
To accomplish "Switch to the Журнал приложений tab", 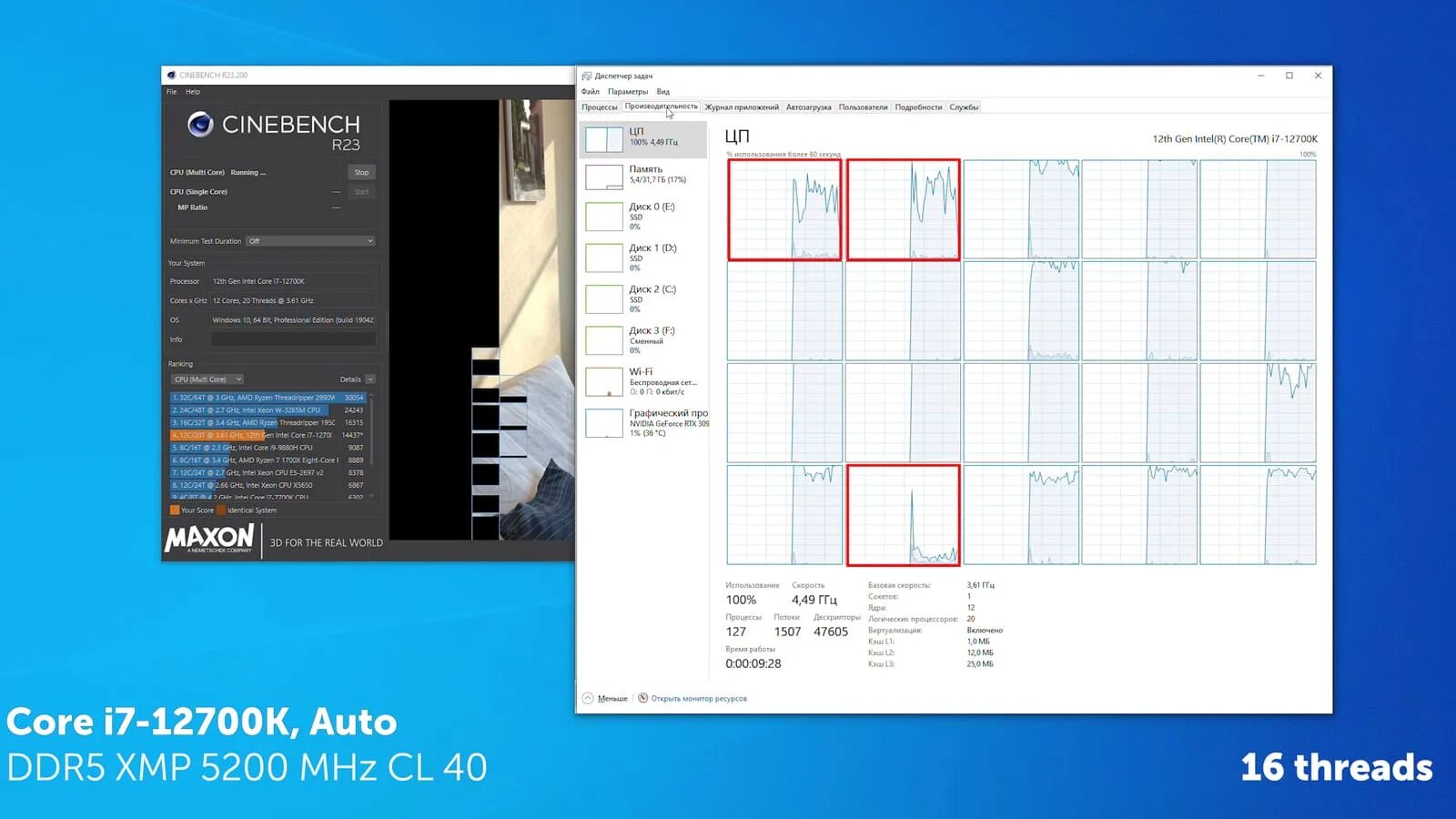I will point(742,107).
